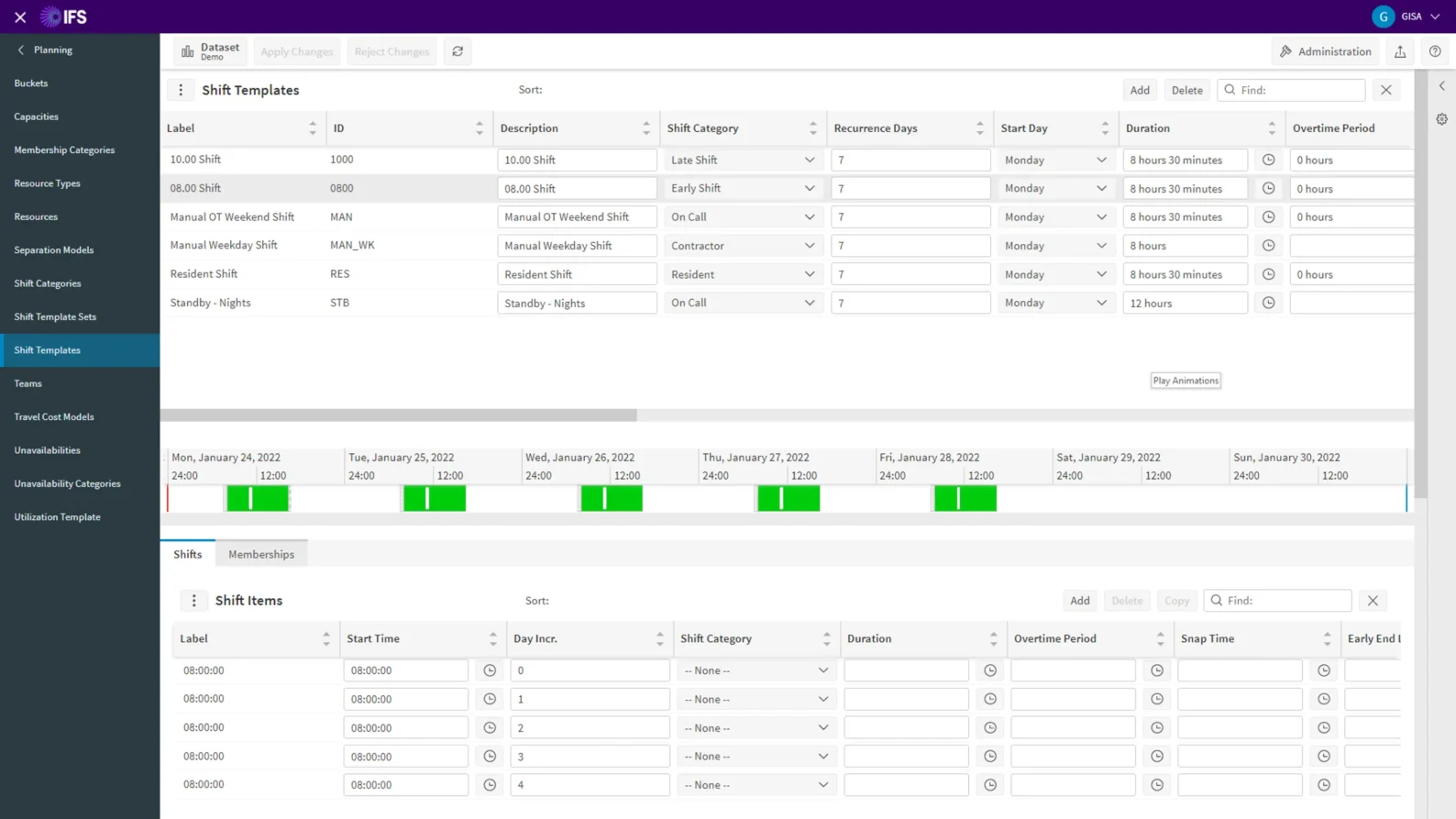Viewport: 1456px width, 819px height.
Task: Open Start Day dropdown for Resident Shift
Action: (1100, 274)
